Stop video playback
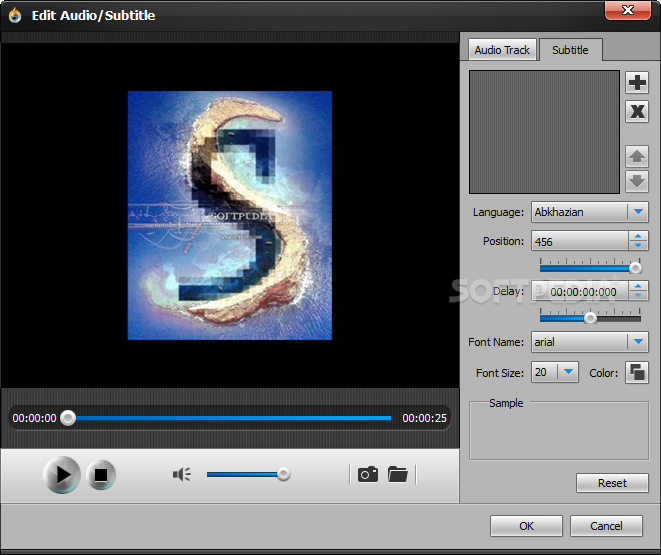 pyautogui.click(x=100, y=476)
